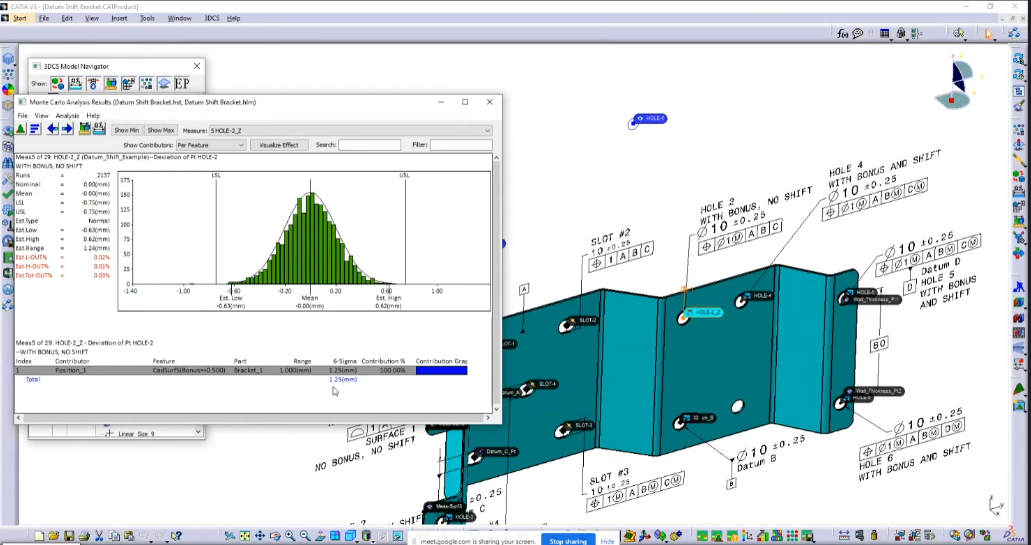The height and width of the screenshot is (545, 1031).
Task: Open View menu in Monte Carlo window
Action: tap(41, 116)
